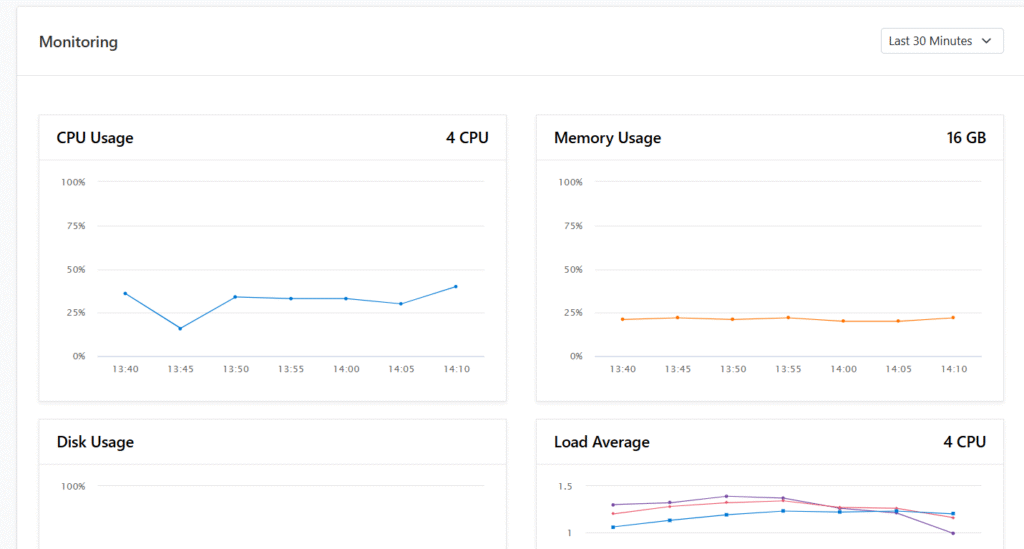Select the Memory Usage data point at 14:00
The height and width of the screenshot is (549, 1024).
click(843, 321)
